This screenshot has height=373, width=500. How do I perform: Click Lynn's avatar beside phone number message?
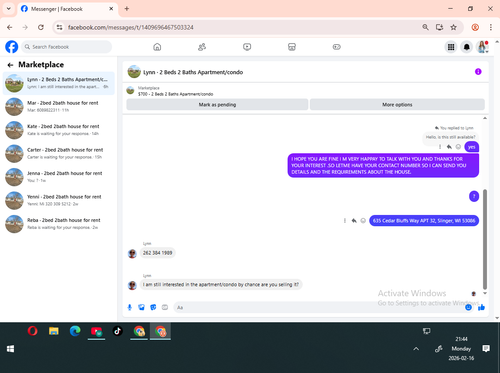coord(132,253)
